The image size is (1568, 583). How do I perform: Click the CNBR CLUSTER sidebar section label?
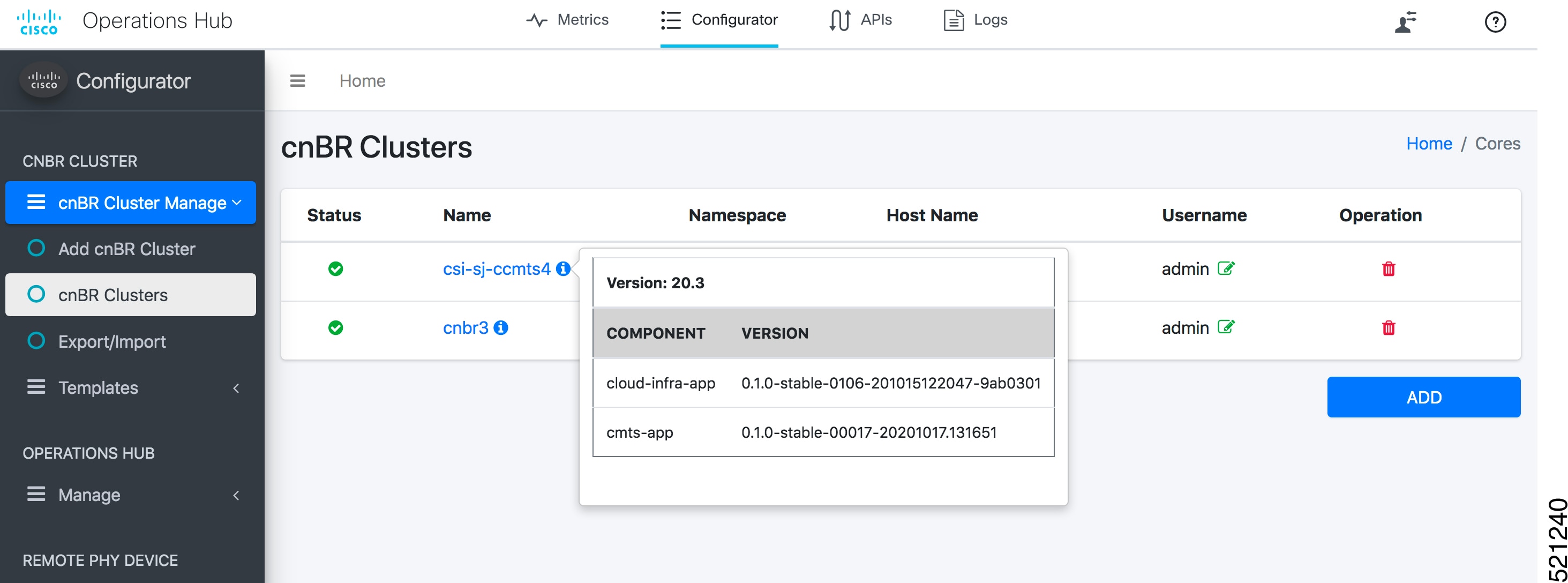pos(80,161)
